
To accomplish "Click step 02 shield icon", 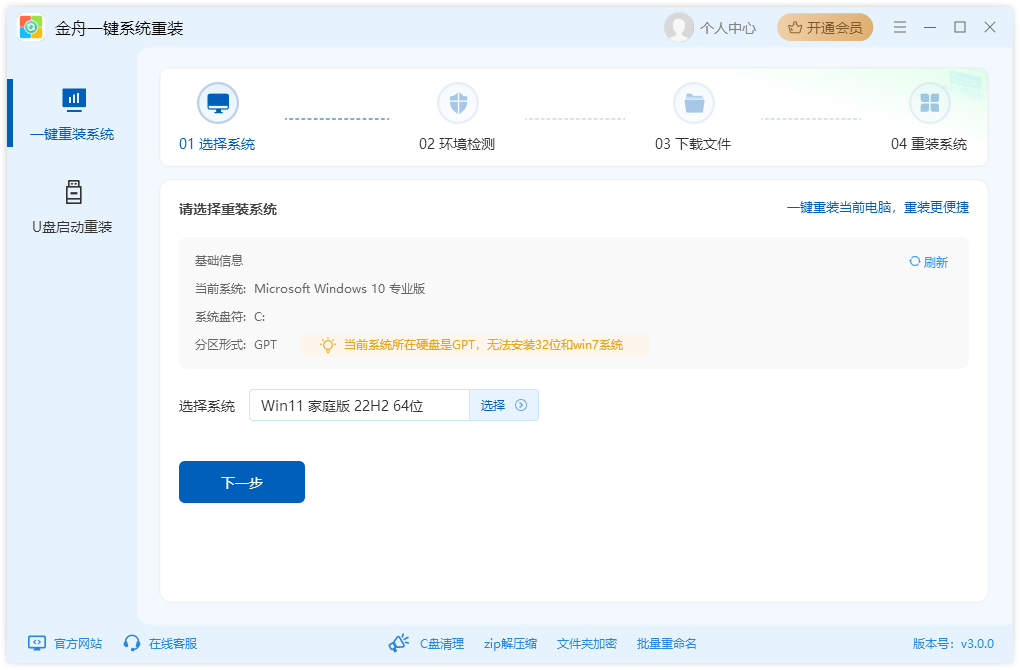I will click(x=458, y=103).
